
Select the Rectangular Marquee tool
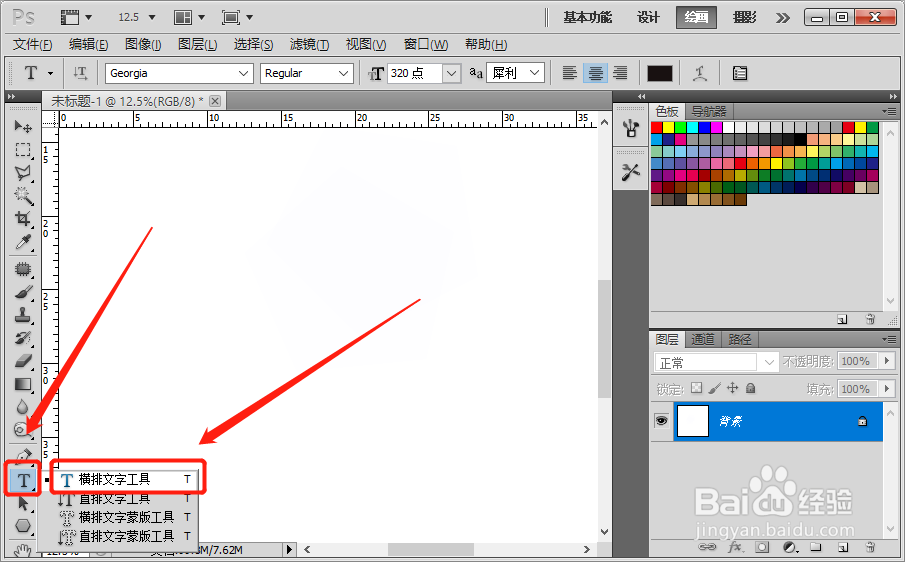tap(23, 150)
